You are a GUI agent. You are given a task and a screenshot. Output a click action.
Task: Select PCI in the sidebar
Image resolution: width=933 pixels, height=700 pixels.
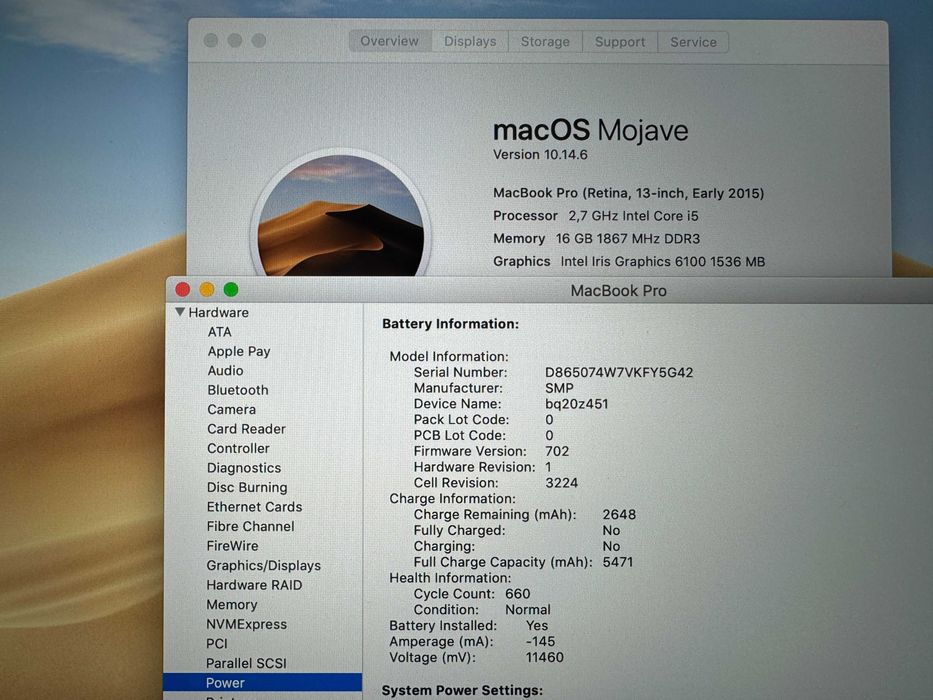click(217, 643)
